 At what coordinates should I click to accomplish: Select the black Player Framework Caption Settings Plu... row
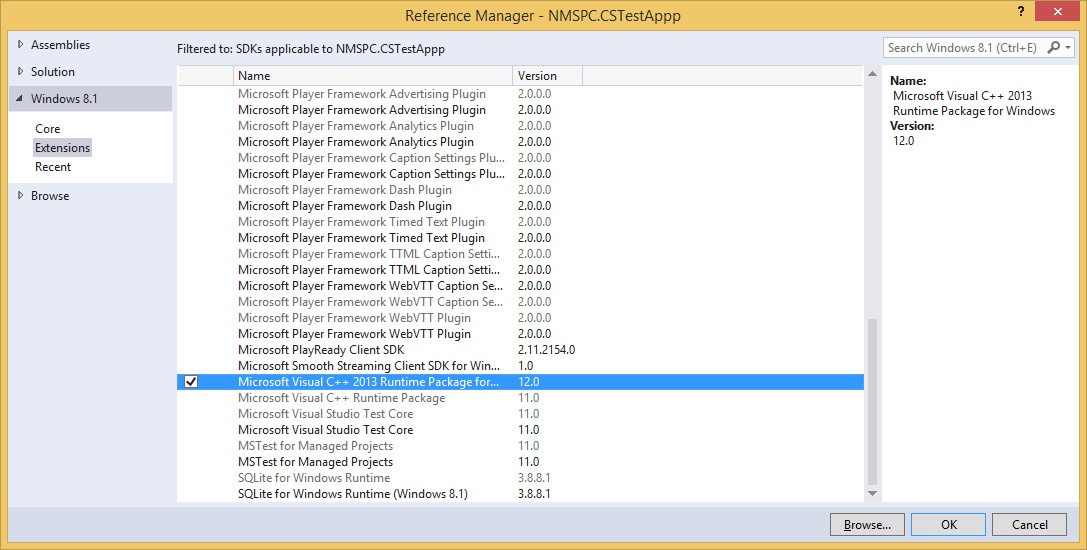tap(520, 174)
